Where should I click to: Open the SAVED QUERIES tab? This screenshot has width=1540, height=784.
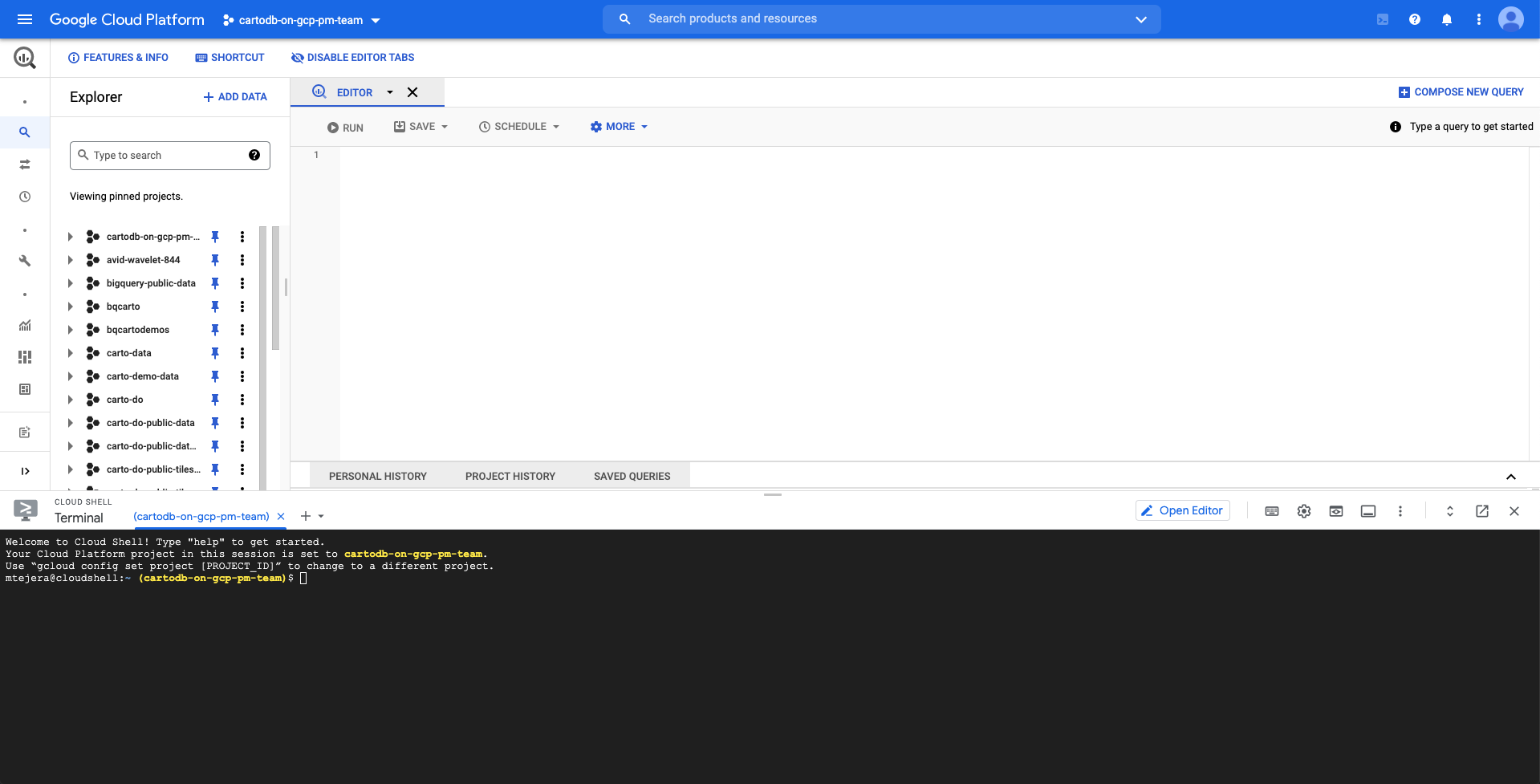pyautogui.click(x=632, y=476)
